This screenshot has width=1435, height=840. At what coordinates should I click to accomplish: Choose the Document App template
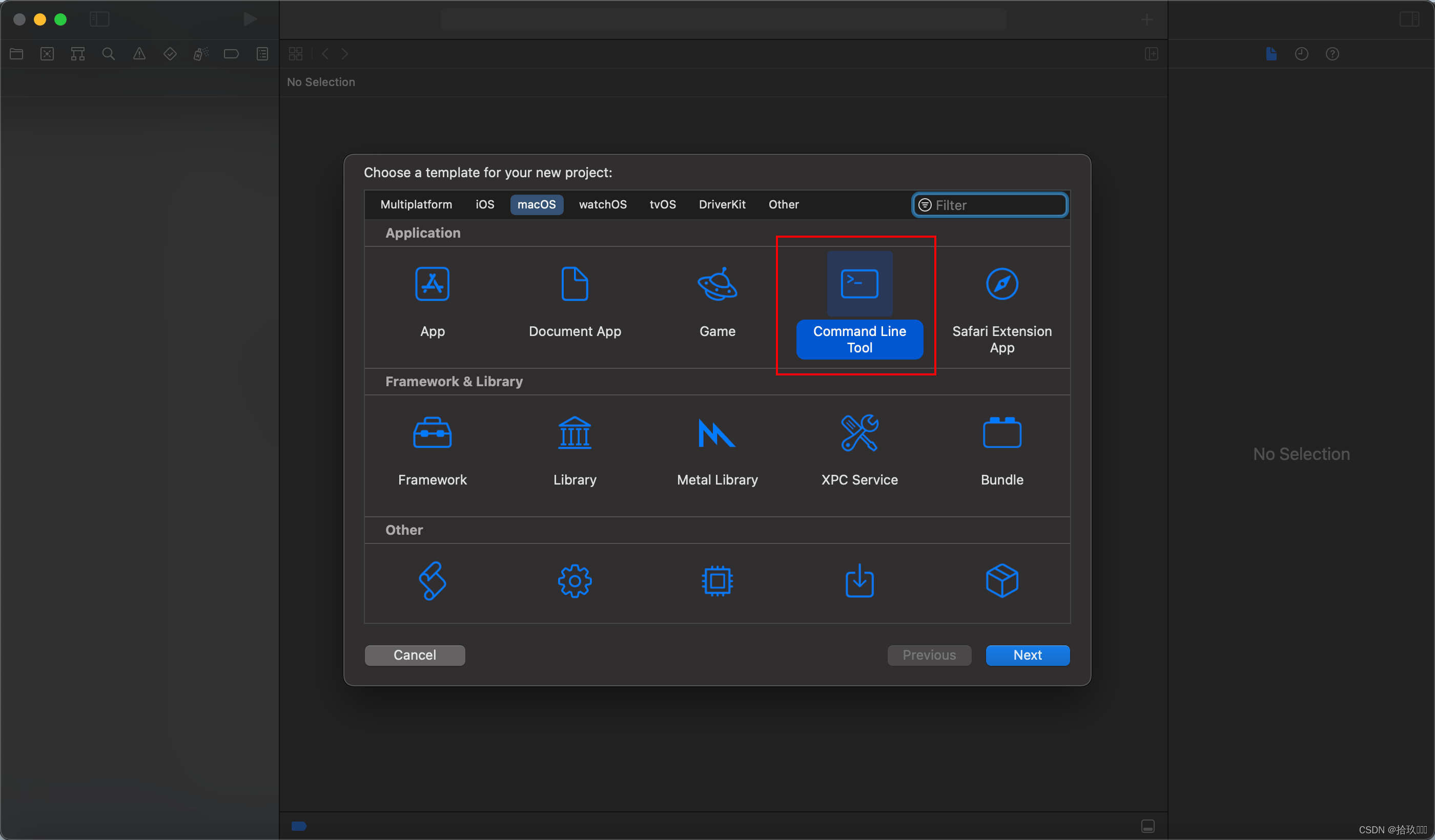[575, 284]
